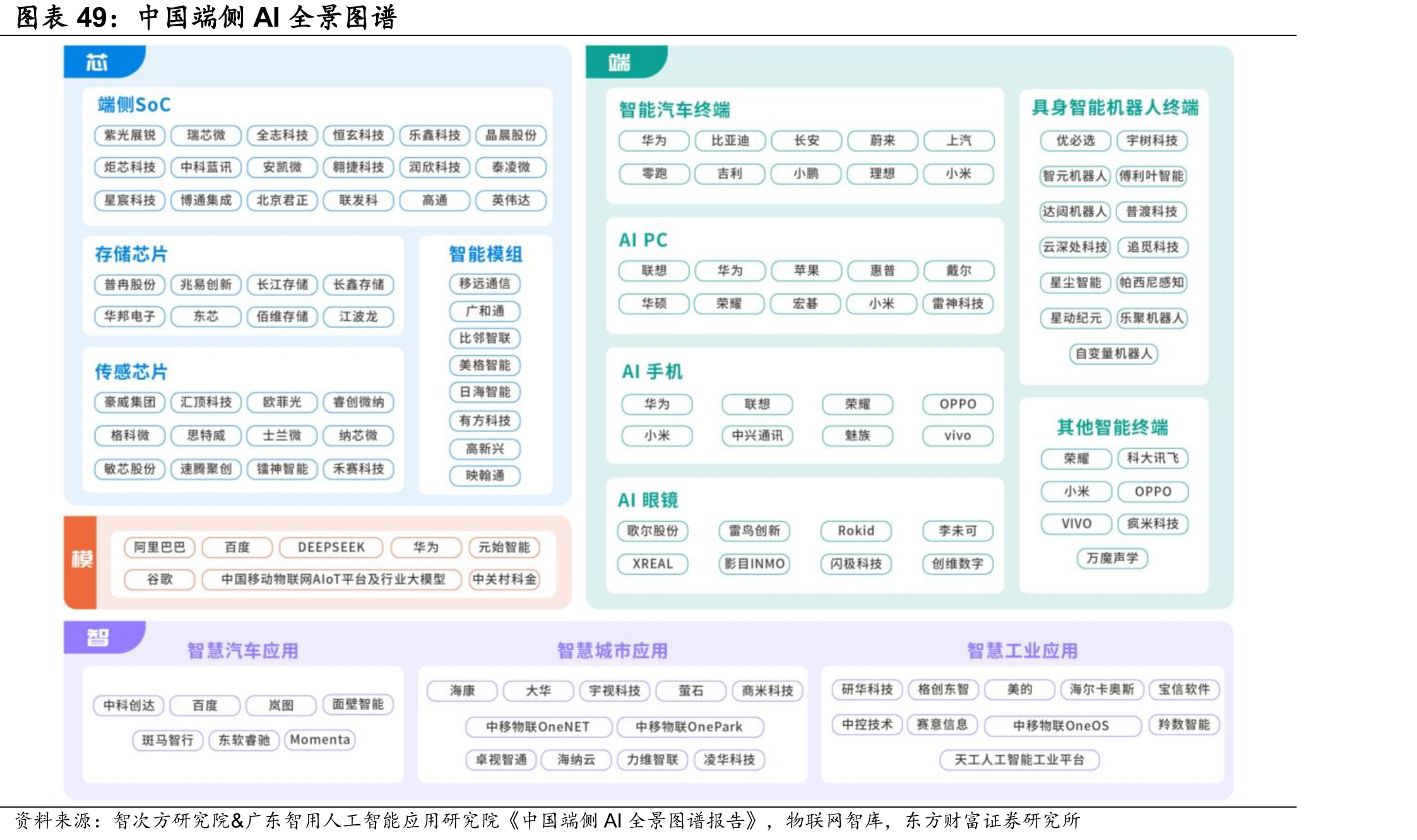
Task: Select 晶晨股份 in the SoC group
Action: click(x=511, y=135)
